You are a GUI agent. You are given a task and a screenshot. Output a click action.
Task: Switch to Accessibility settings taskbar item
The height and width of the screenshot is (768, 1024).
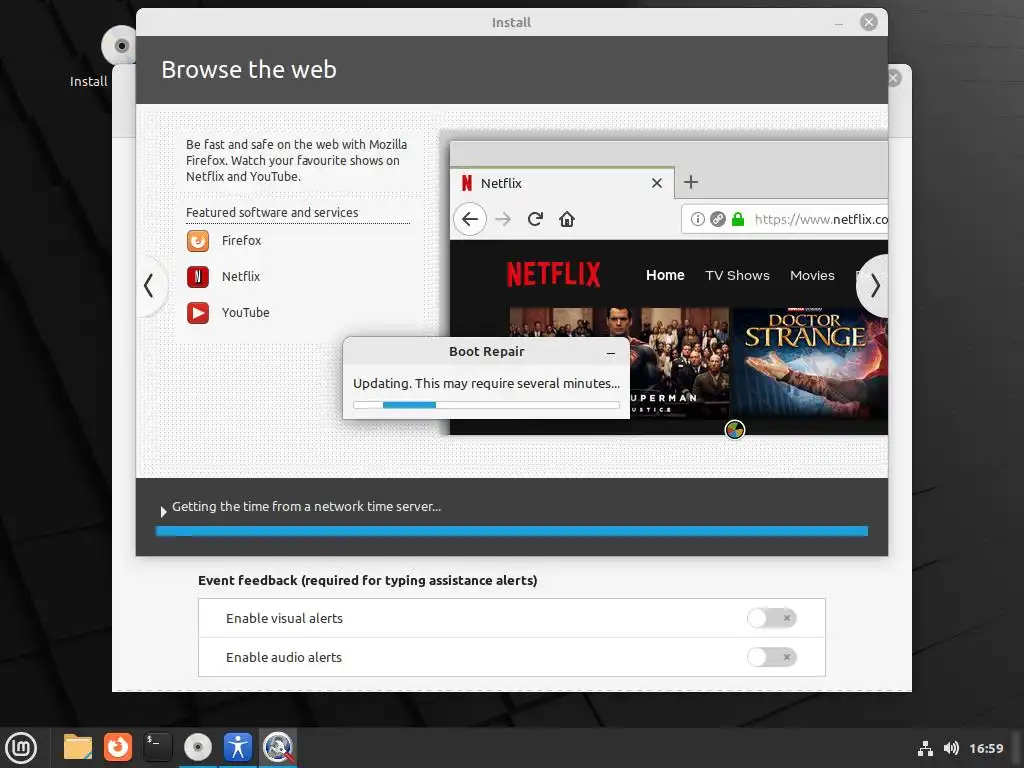pyautogui.click(x=238, y=748)
